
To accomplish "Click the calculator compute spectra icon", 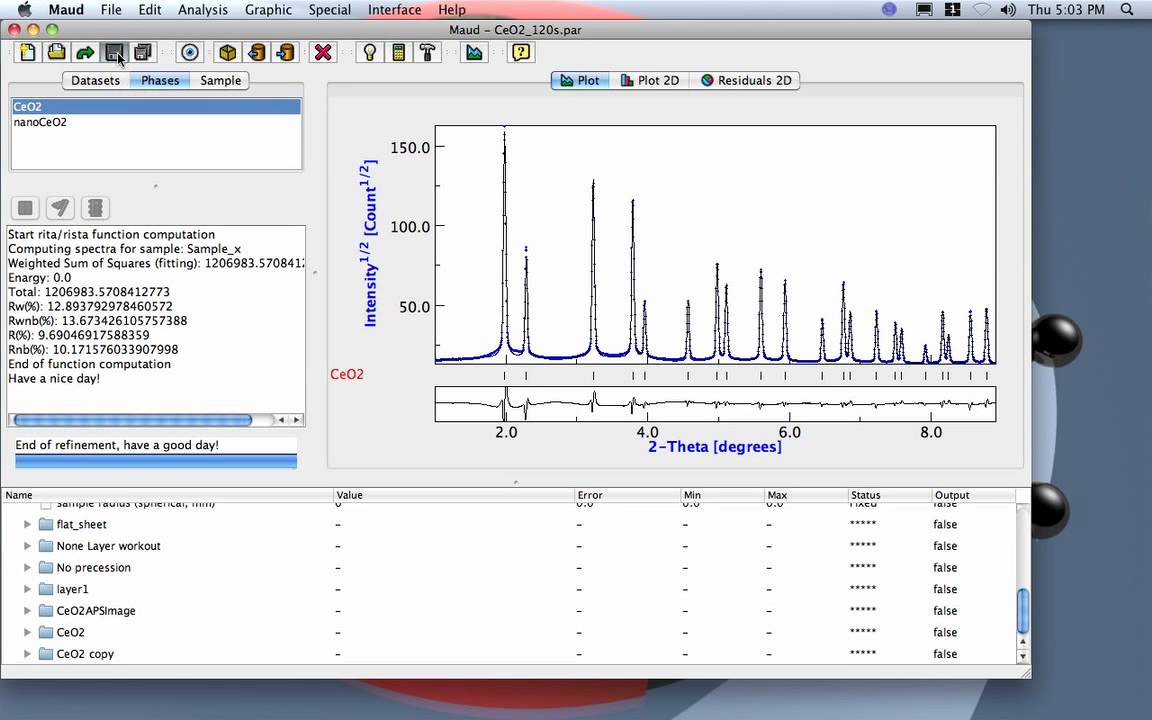I will pyautogui.click(x=399, y=52).
